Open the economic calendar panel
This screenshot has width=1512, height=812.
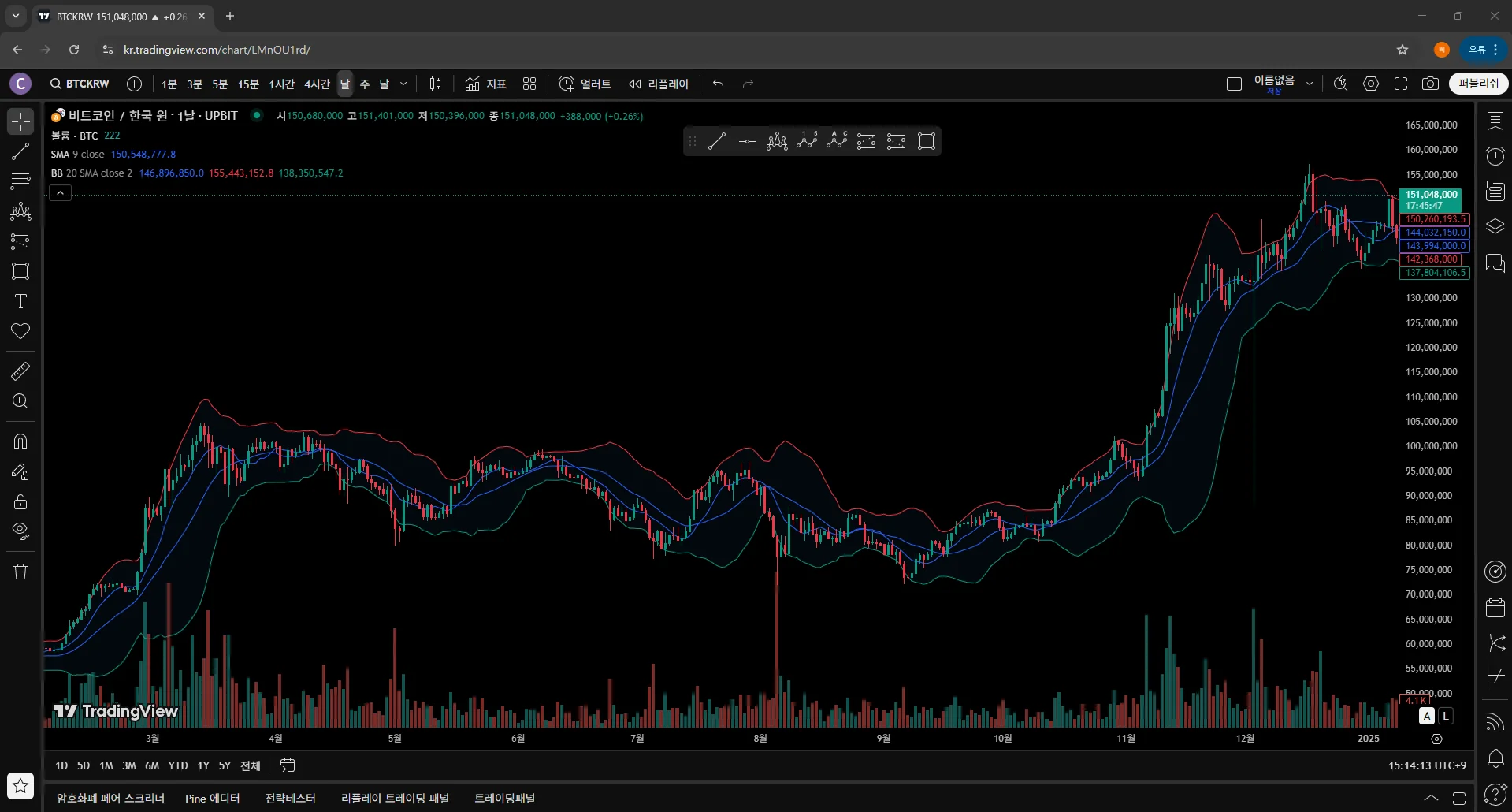(1495, 607)
